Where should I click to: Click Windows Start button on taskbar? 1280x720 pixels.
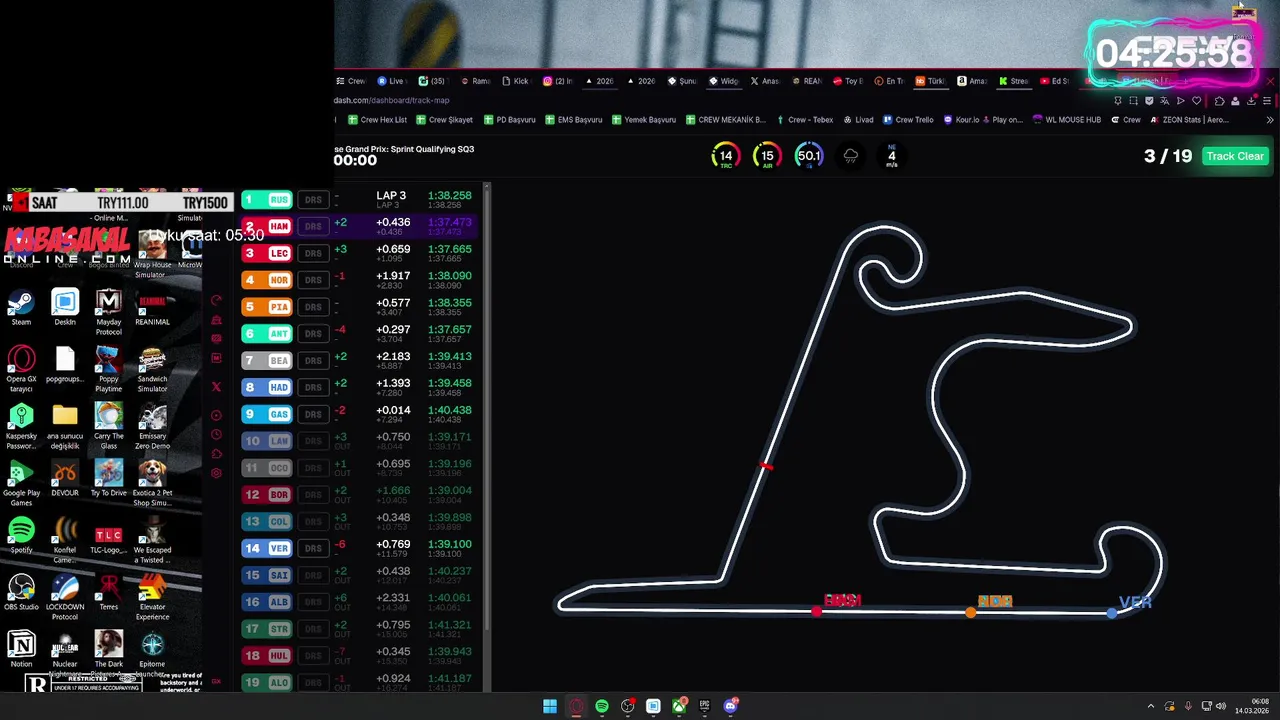click(x=550, y=706)
